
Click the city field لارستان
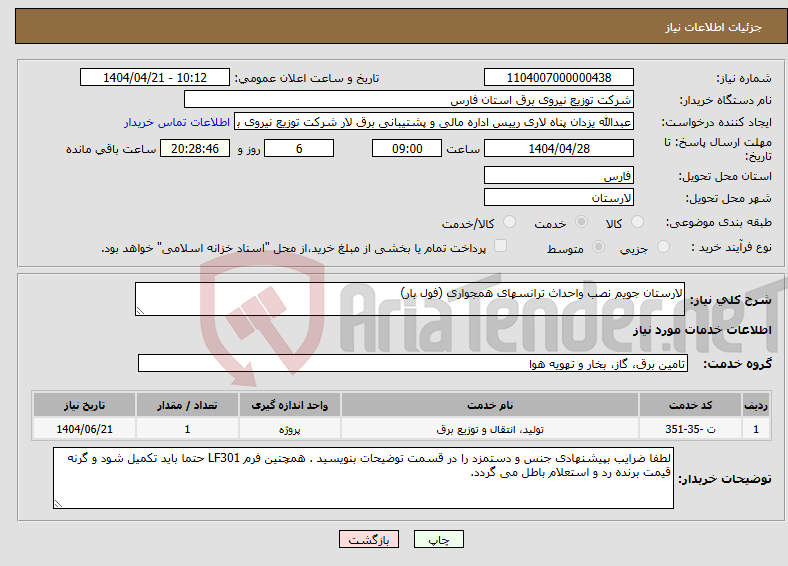pyautogui.click(x=559, y=198)
